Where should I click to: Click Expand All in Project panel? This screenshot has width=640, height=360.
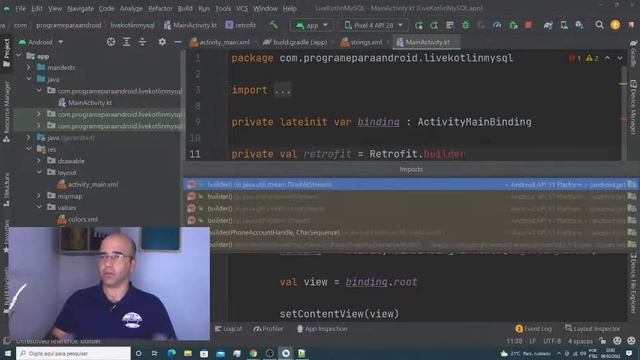coord(127,42)
